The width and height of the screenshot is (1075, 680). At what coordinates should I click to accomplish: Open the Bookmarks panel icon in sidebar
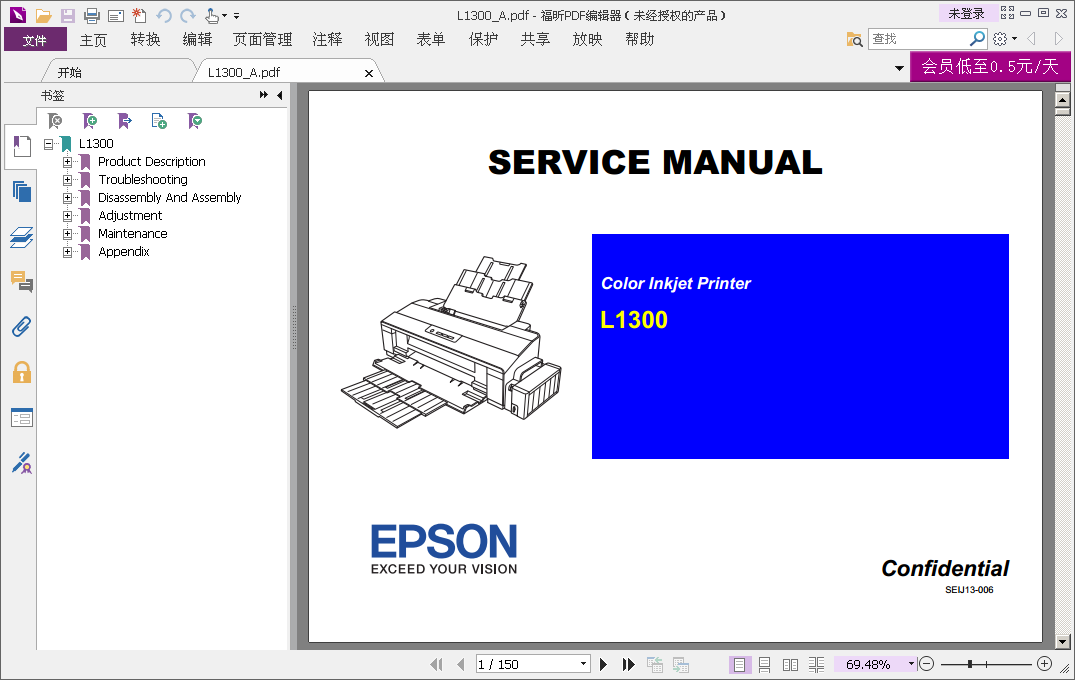point(22,146)
